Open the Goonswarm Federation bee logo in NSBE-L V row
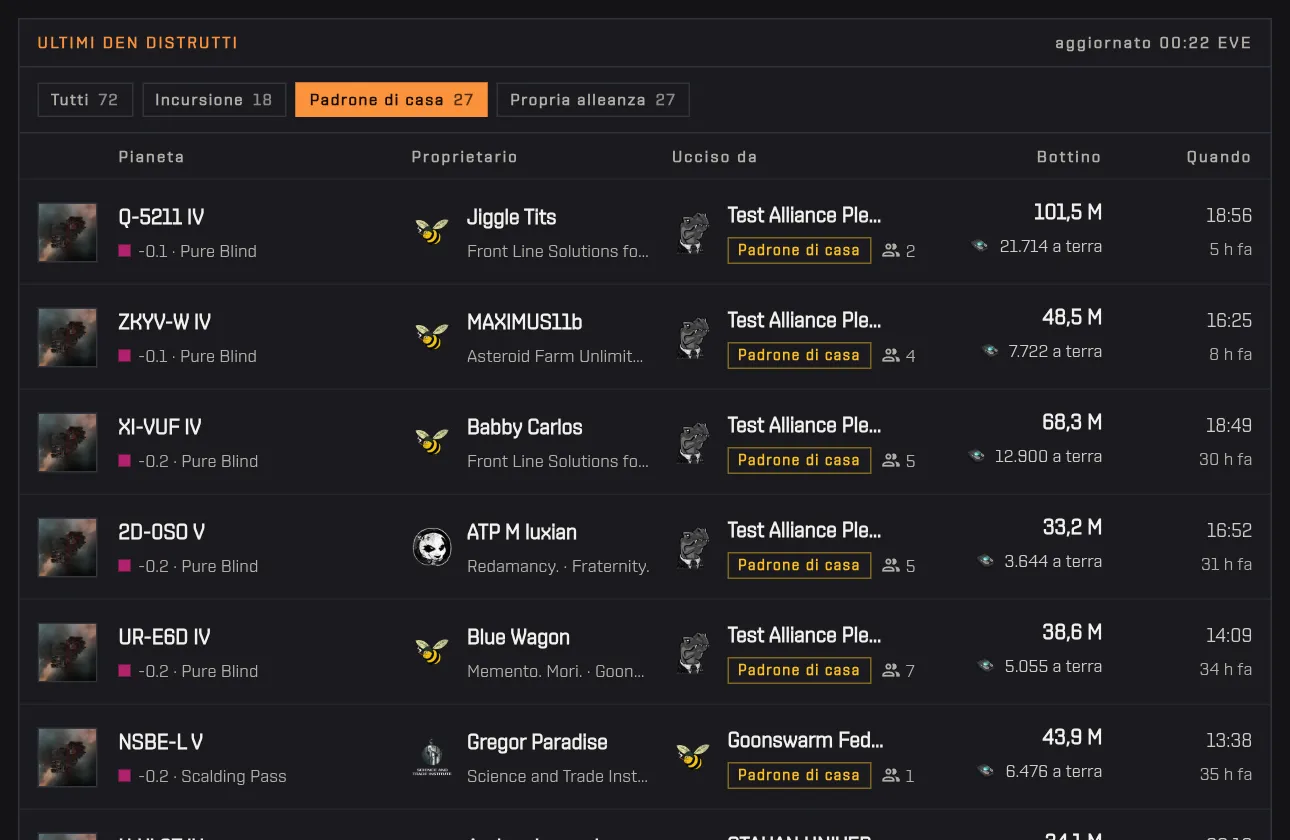Viewport: 1290px width, 840px height. click(693, 757)
